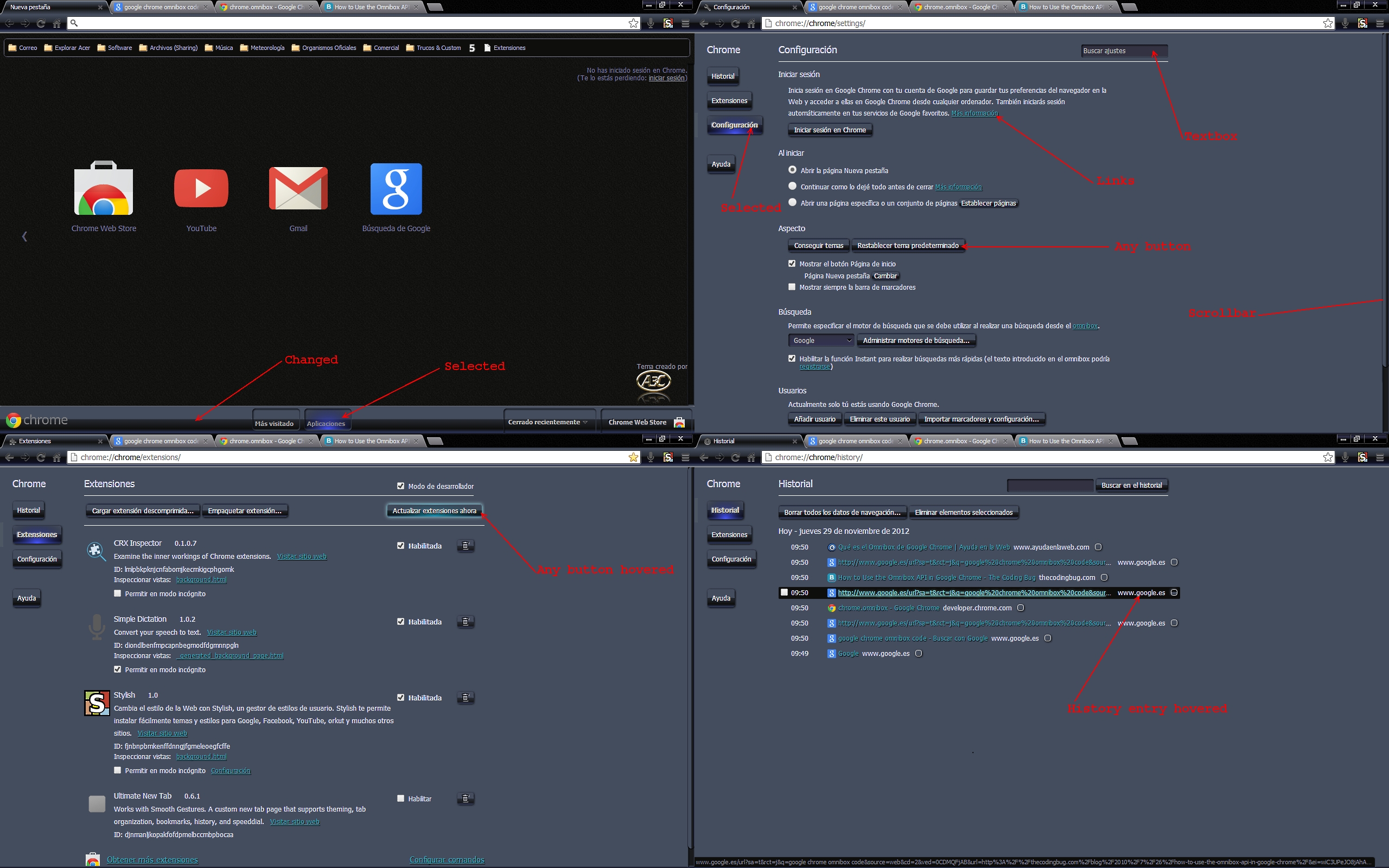Screen dimensions: 1389x868
Task: Open the Chrome Web Store app icon
Action: pyautogui.click(x=103, y=188)
